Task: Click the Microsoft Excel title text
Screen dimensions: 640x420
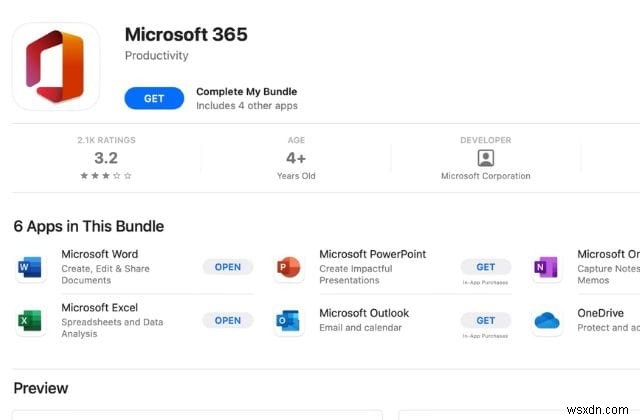Action: pyautogui.click(x=100, y=307)
